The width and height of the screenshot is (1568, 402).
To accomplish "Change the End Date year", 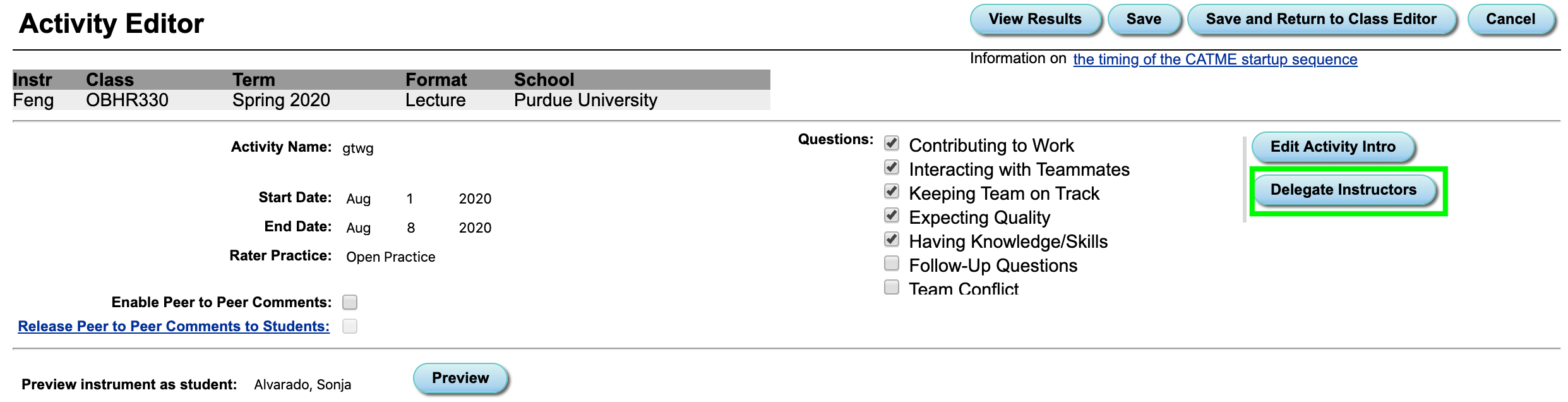I will tap(475, 228).
